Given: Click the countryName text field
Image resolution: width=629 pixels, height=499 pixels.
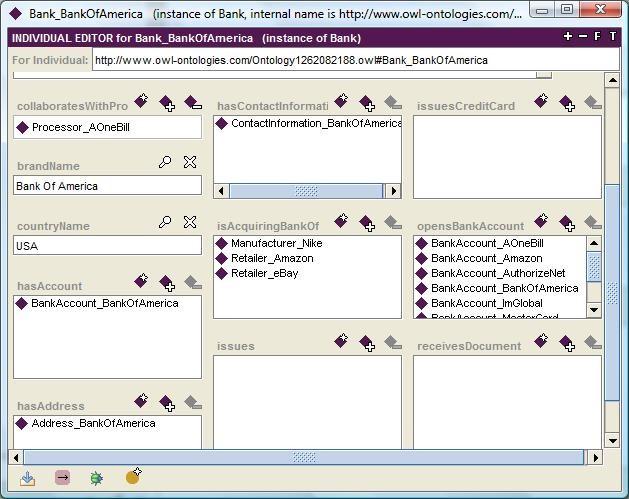Looking at the screenshot, I should 107,245.
